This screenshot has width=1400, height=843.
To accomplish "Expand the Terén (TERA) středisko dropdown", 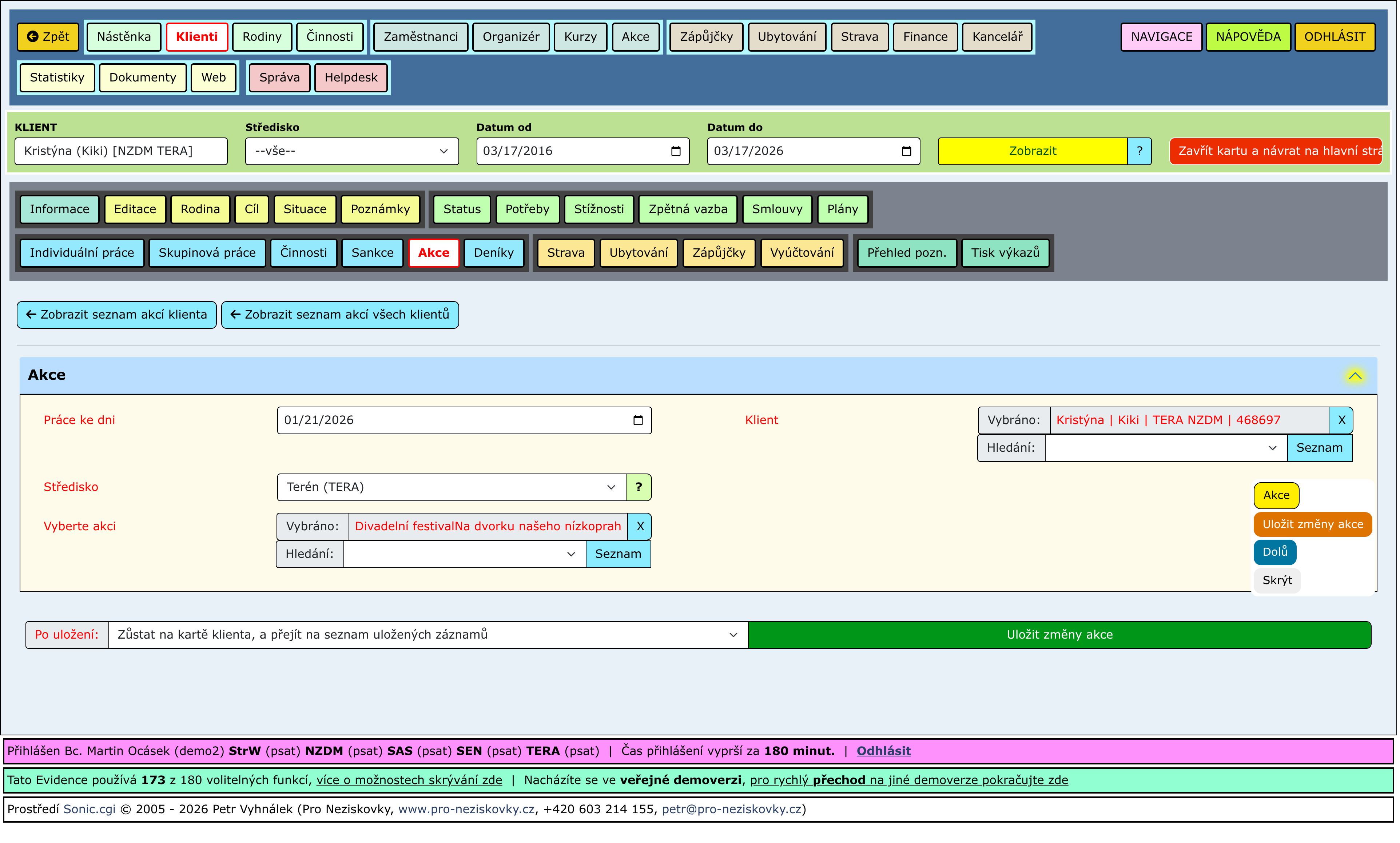I will (452, 487).
